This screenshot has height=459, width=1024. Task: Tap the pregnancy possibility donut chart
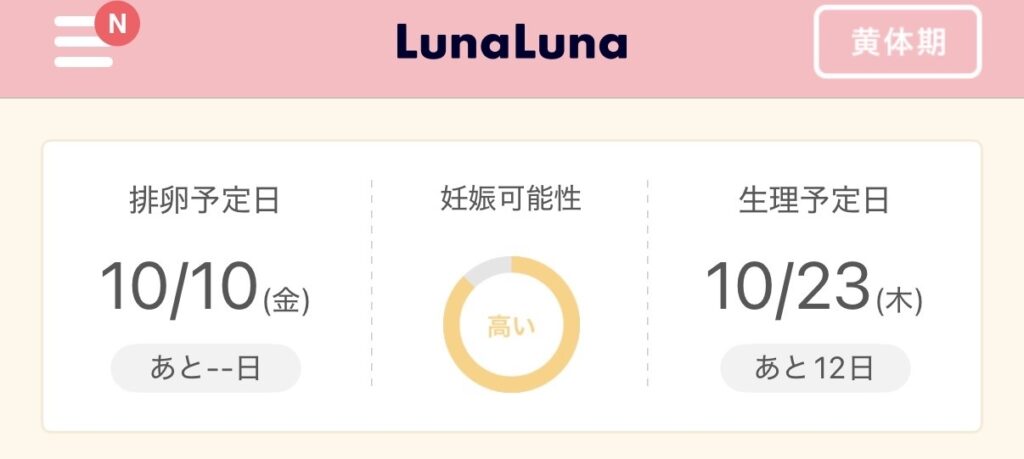coord(511,325)
